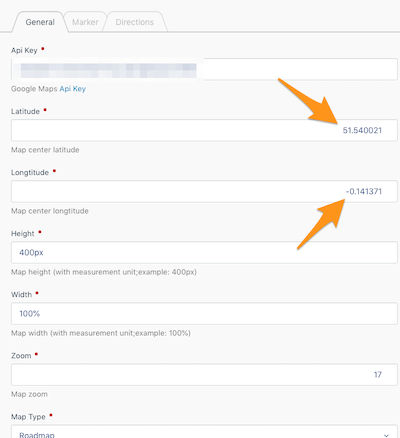
Task: Click the Longtitude field label
Action: (x=30, y=172)
